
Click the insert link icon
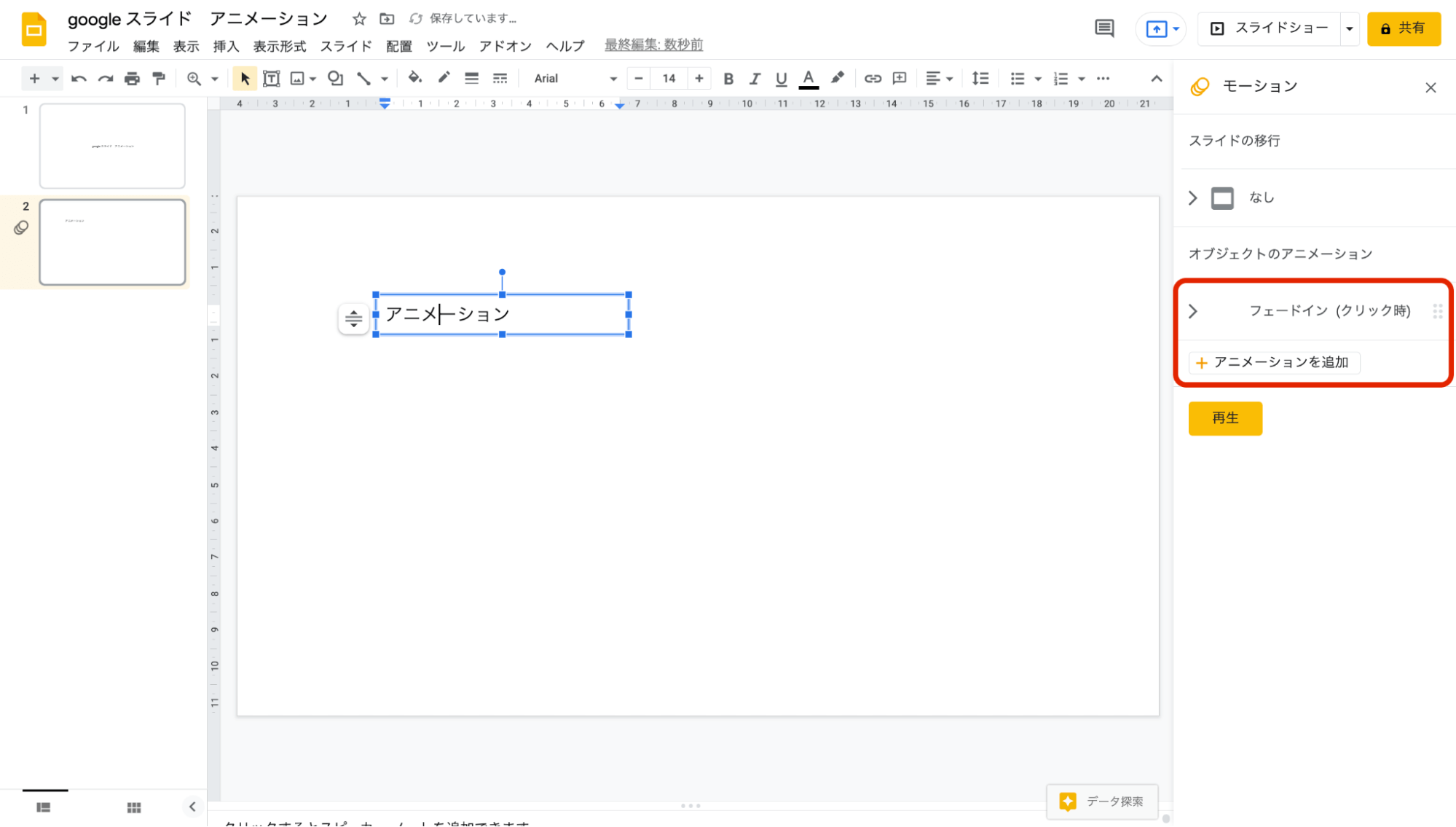click(873, 79)
